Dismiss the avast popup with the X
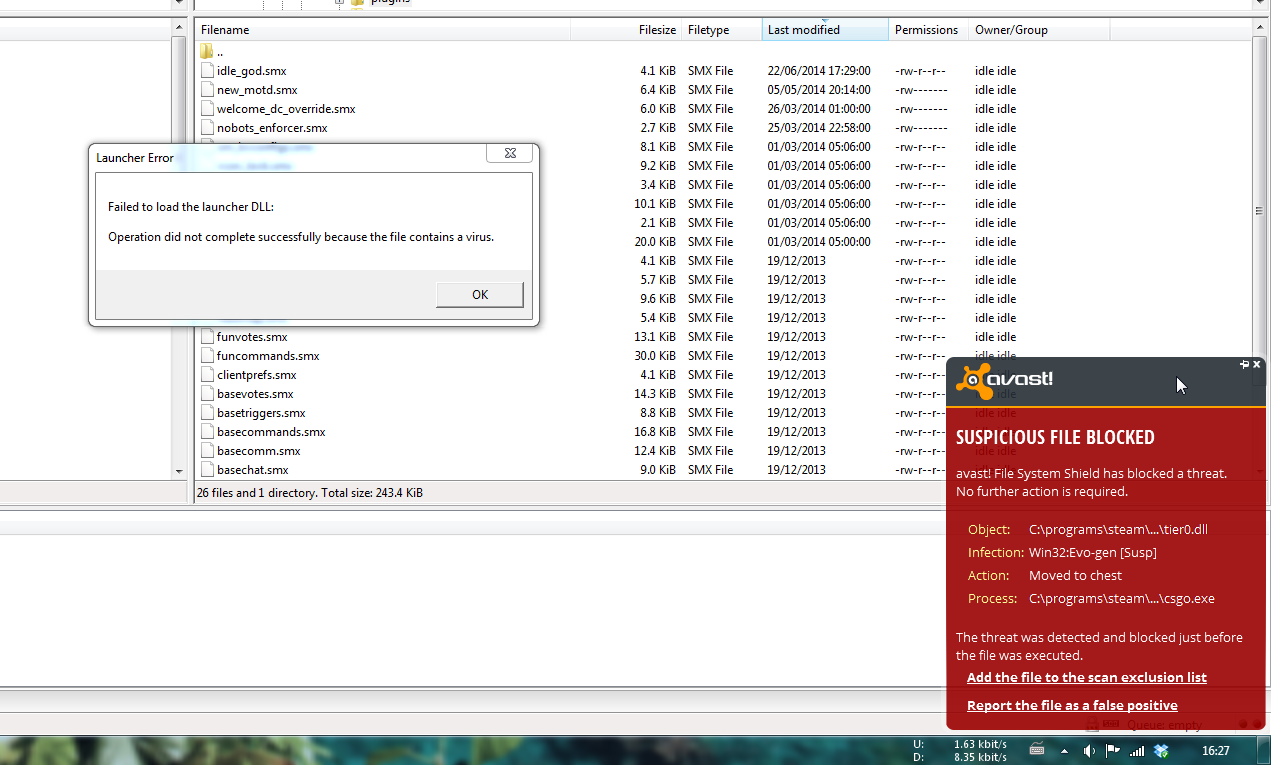 click(1257, 365)
